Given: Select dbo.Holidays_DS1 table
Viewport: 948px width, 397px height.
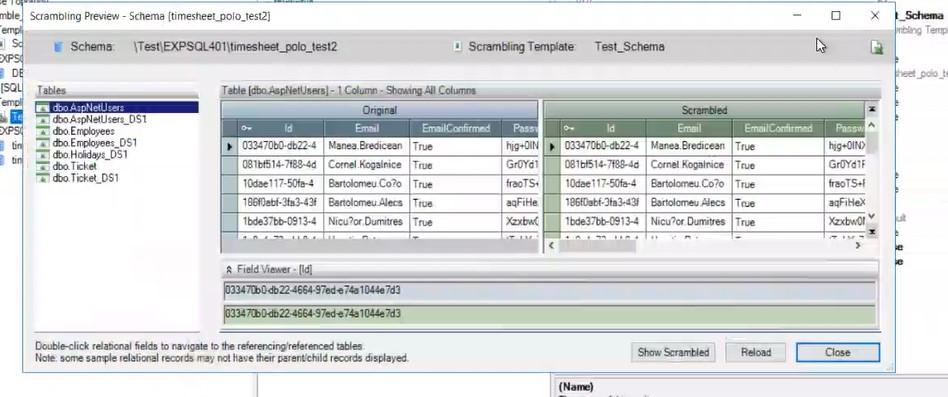Looking at the screenshot, I should pos(90,155).
